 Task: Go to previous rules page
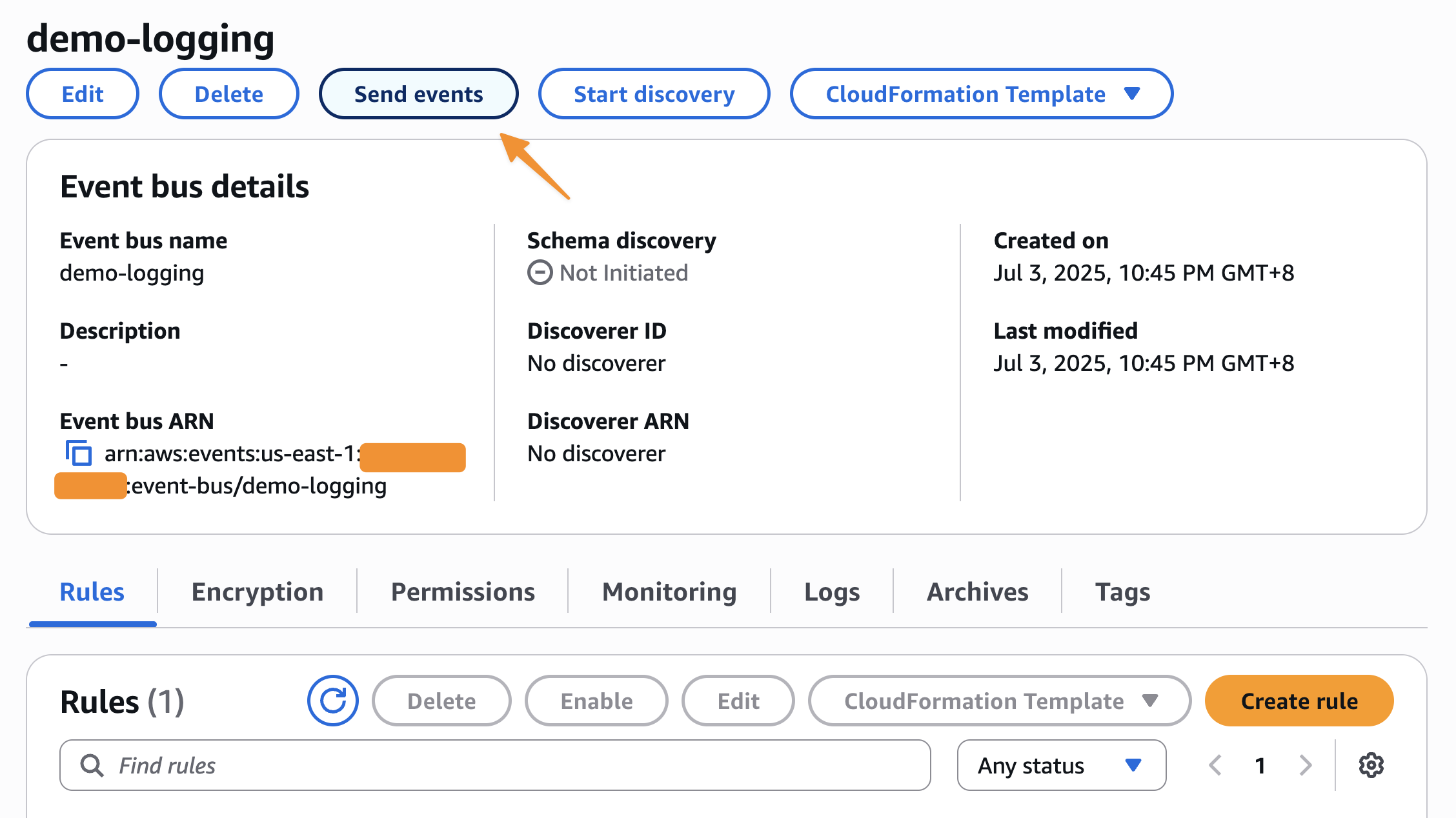click(1215, 765)
